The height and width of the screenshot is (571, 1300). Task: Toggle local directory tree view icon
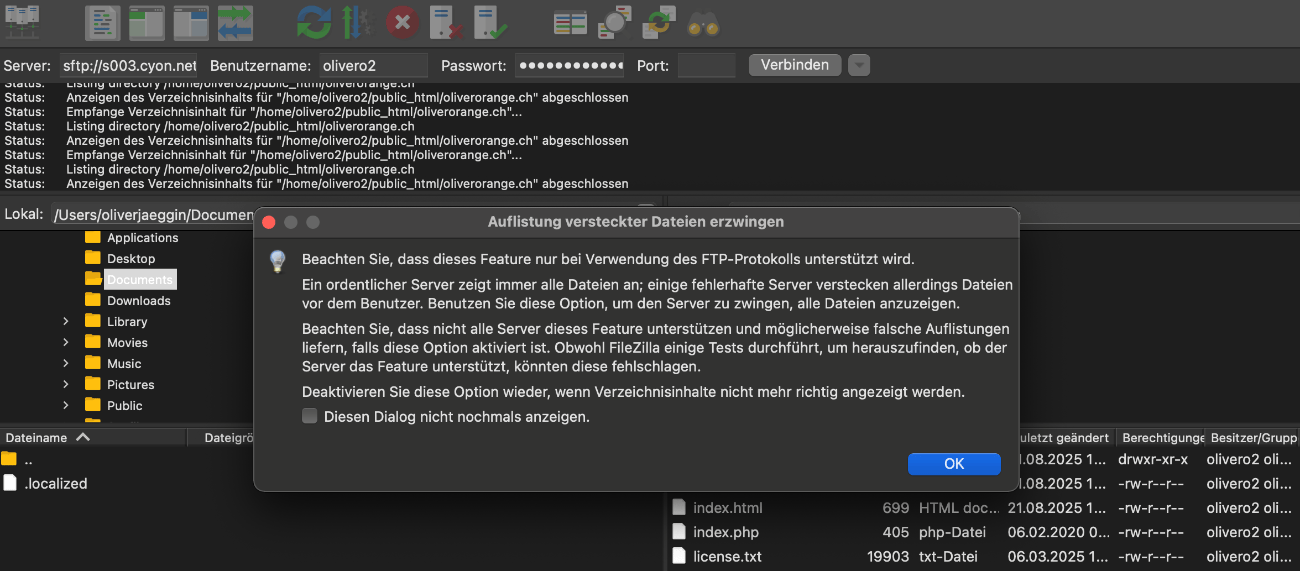pos(147,22)
